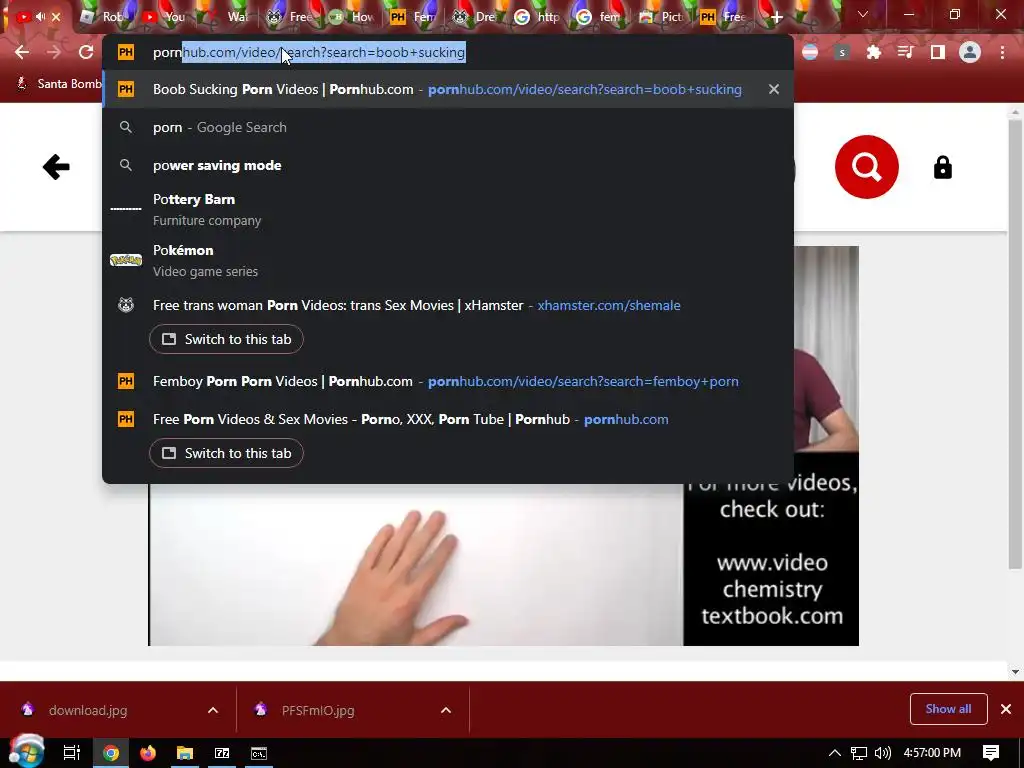This screenshot has height=768, width=1024.
Task: Open Task View from taskbar
Action: (x=71, y=753)
